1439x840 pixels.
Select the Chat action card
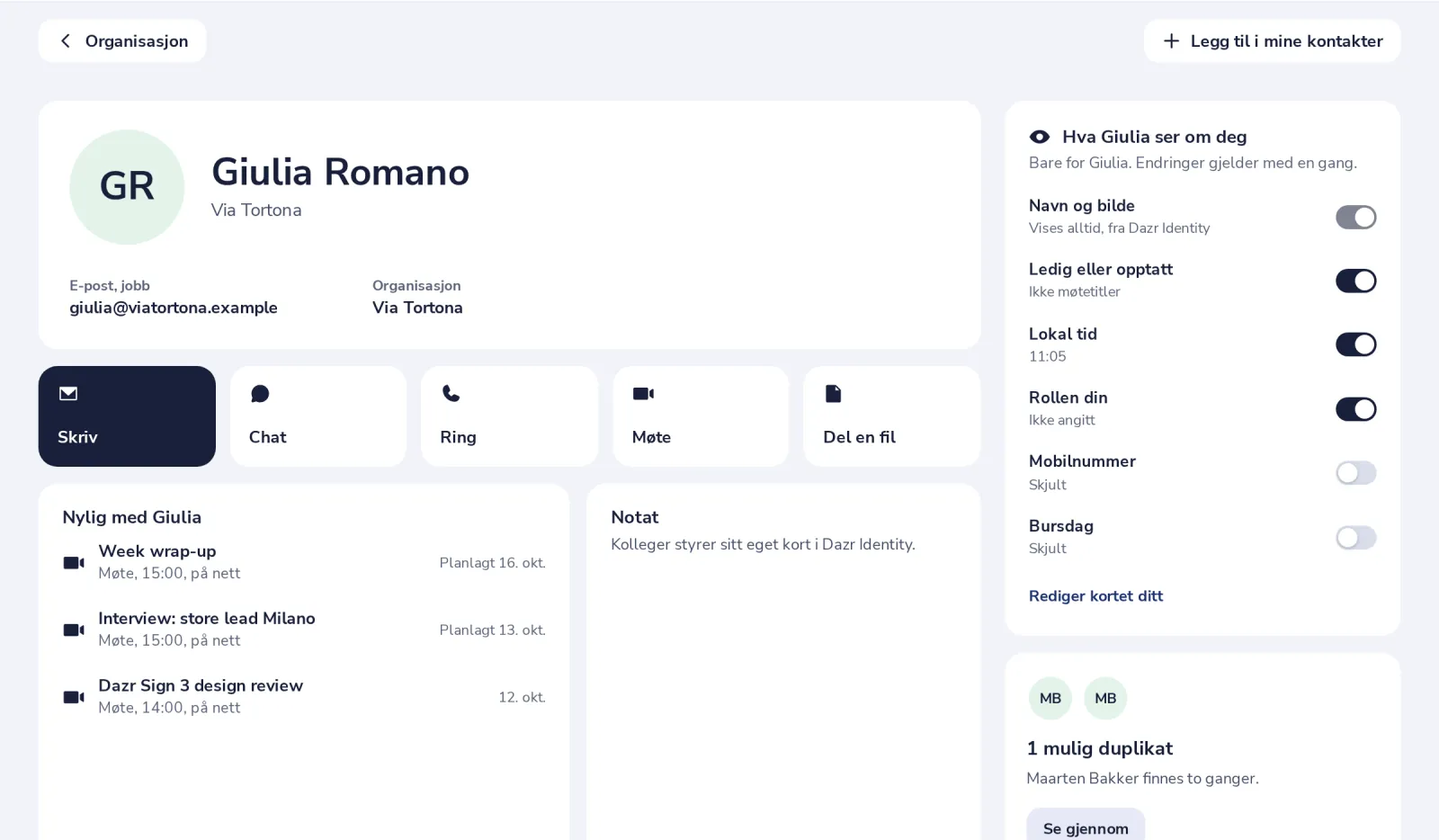pos(318,416)
